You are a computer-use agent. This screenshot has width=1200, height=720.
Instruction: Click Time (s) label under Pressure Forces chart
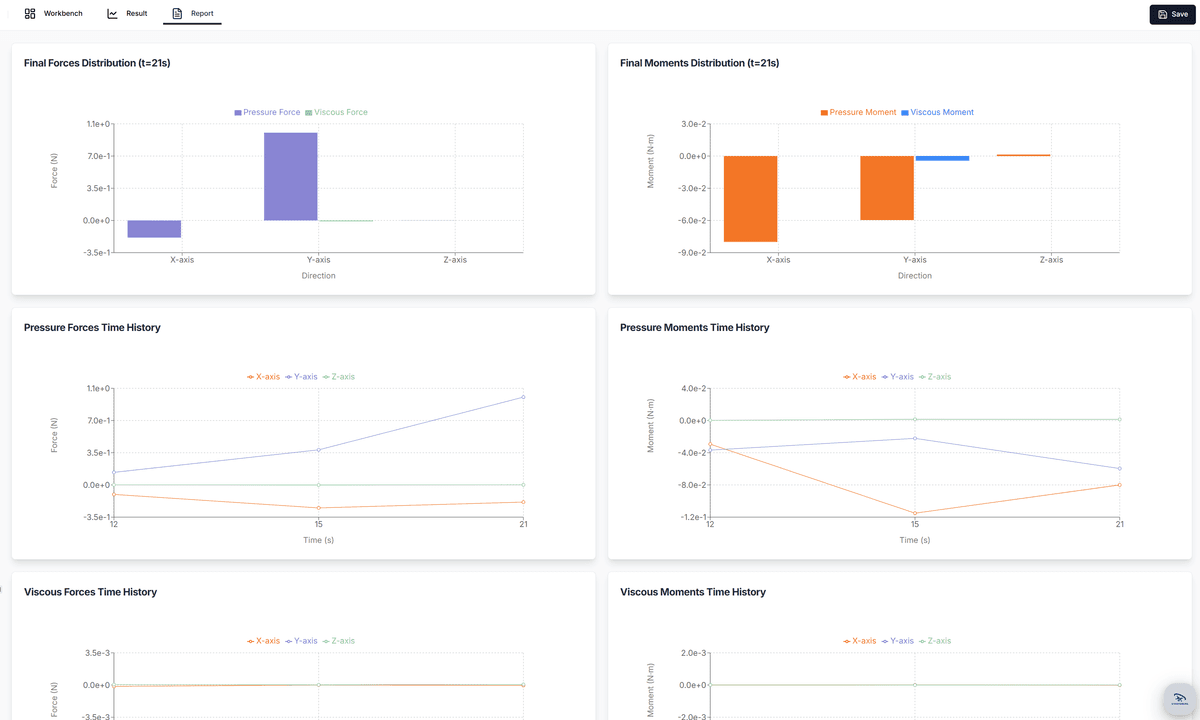(x=319, y=540)
